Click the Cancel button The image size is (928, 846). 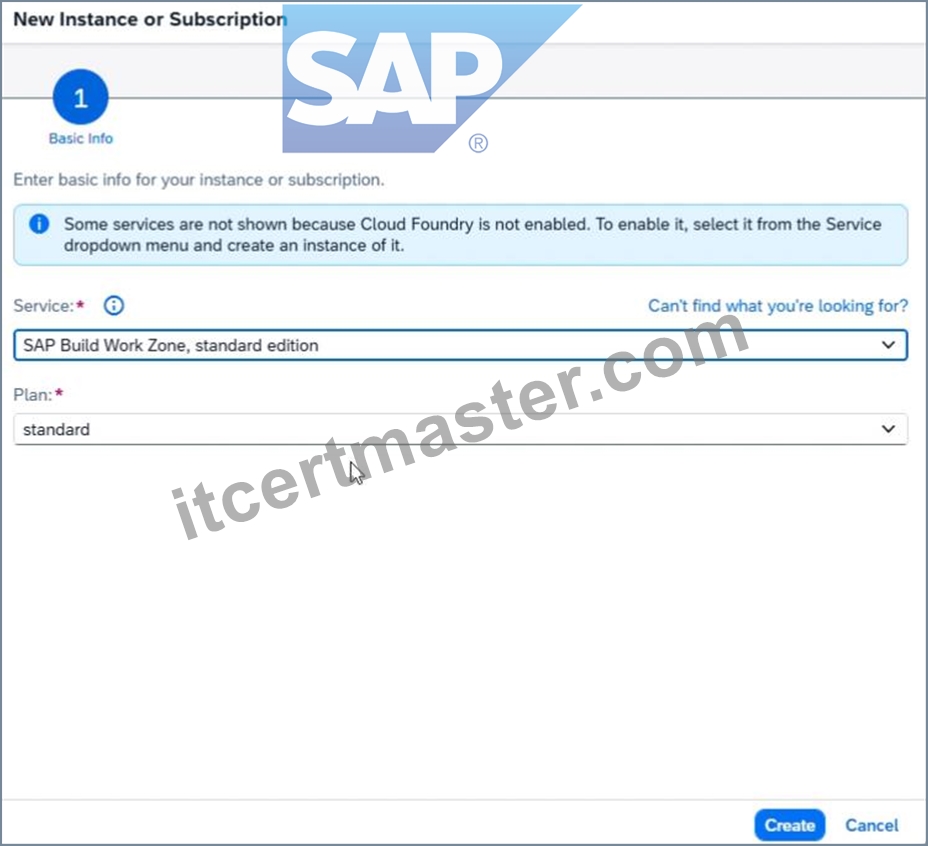click(x=871, y=825)
